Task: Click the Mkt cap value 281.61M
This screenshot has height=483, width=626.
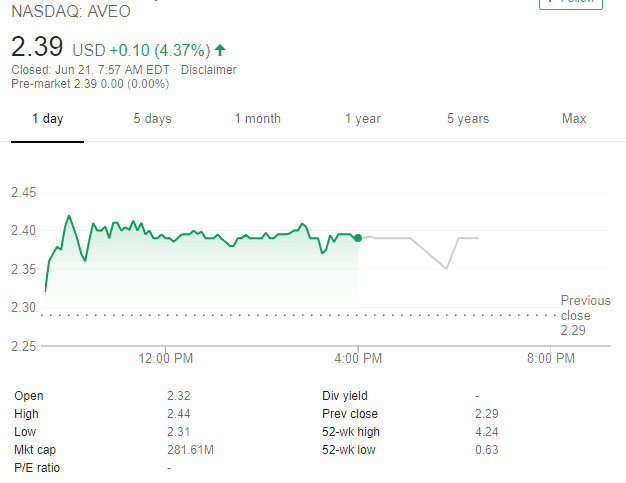Action: click(x=190, y=449)
